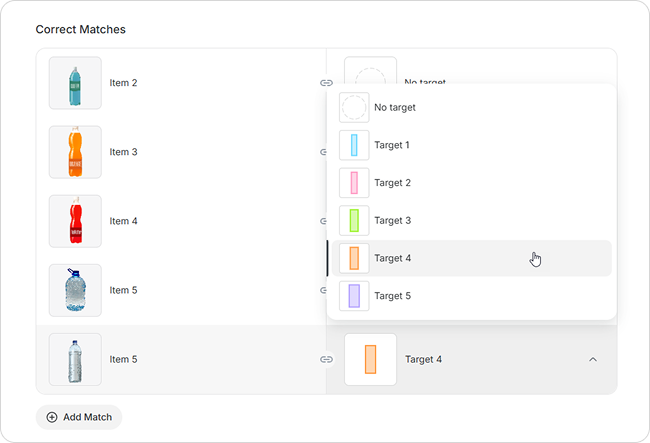650x443 pixels.
Task: Click the orange soda Item 3 thumbnail
Action: click(75, 152)
